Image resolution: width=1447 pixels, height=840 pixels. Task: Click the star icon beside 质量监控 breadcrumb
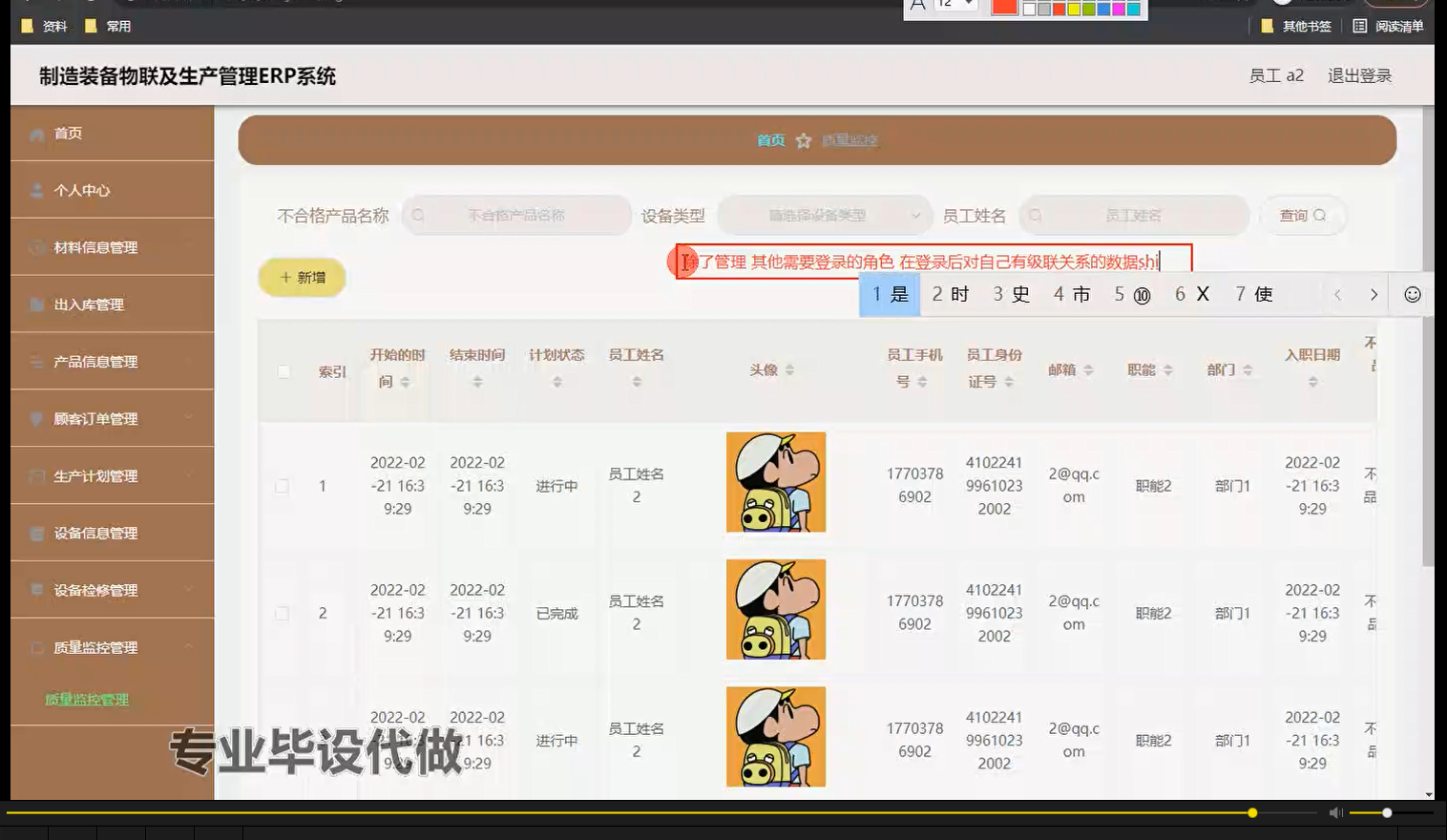[803, 140]
